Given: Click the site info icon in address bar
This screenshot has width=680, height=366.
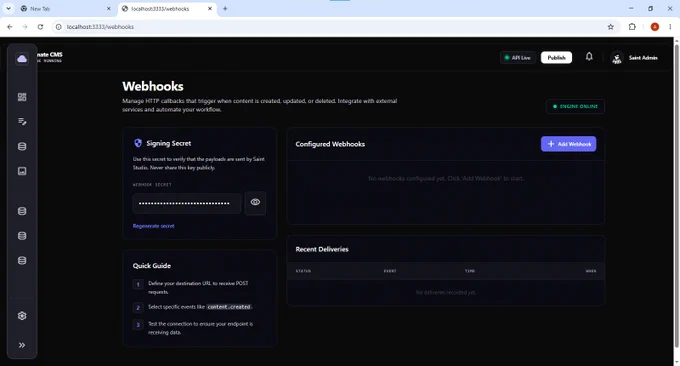Looking at the screenshot, I should coord(59,27).
